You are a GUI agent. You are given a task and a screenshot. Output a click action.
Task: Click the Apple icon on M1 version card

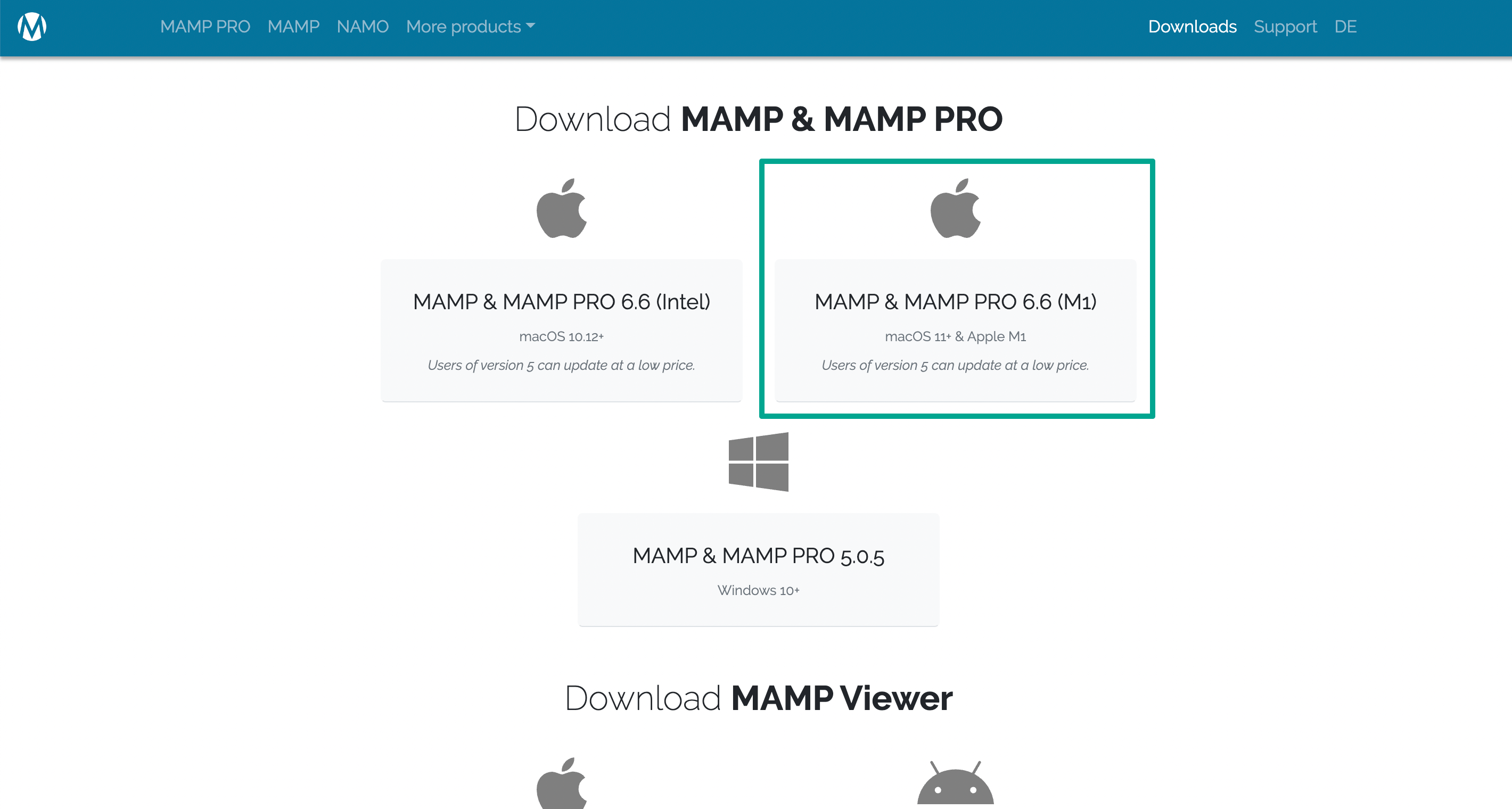(x=955, y=210)
